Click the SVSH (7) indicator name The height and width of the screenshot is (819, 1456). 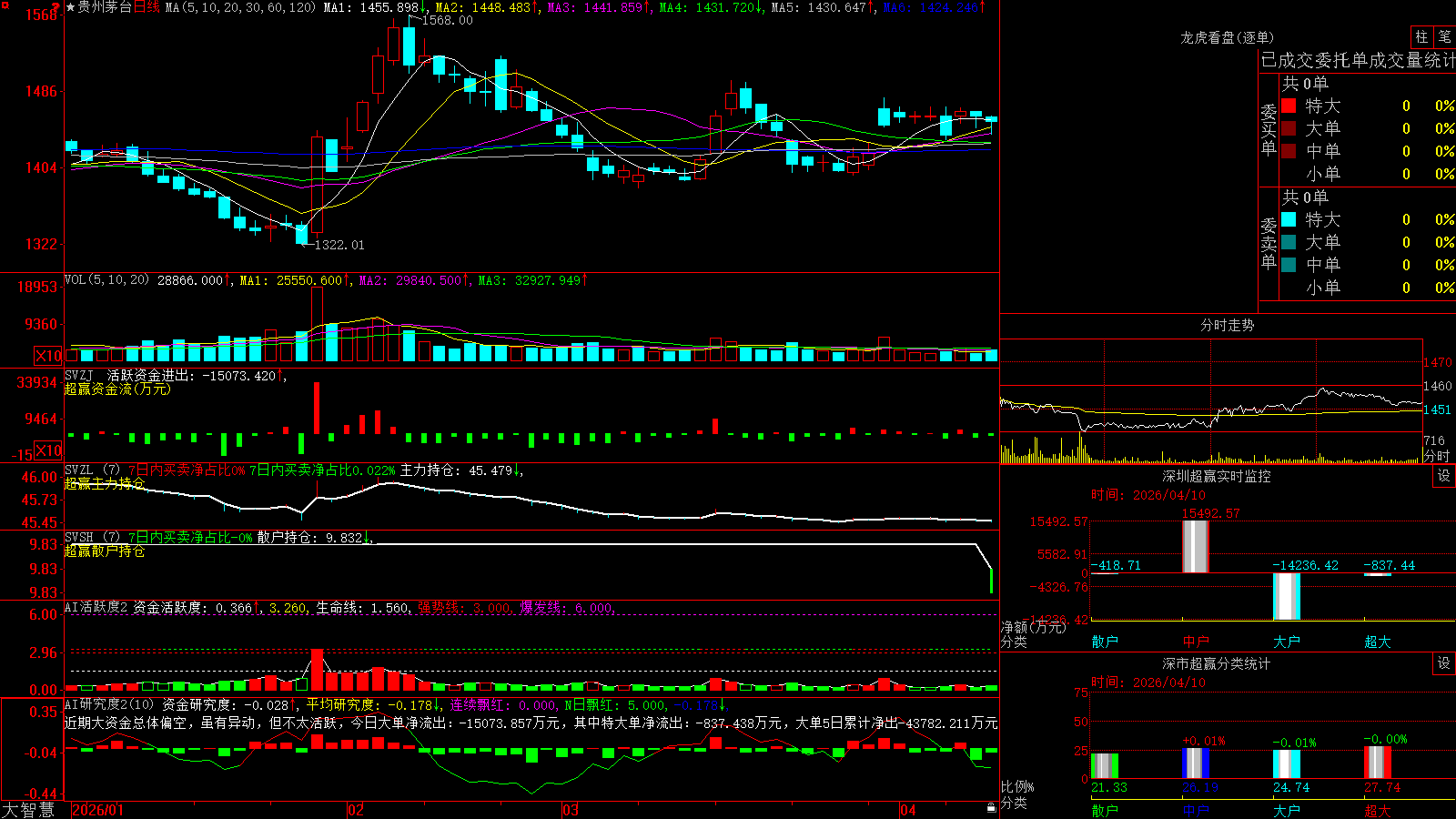click(92, 538)
